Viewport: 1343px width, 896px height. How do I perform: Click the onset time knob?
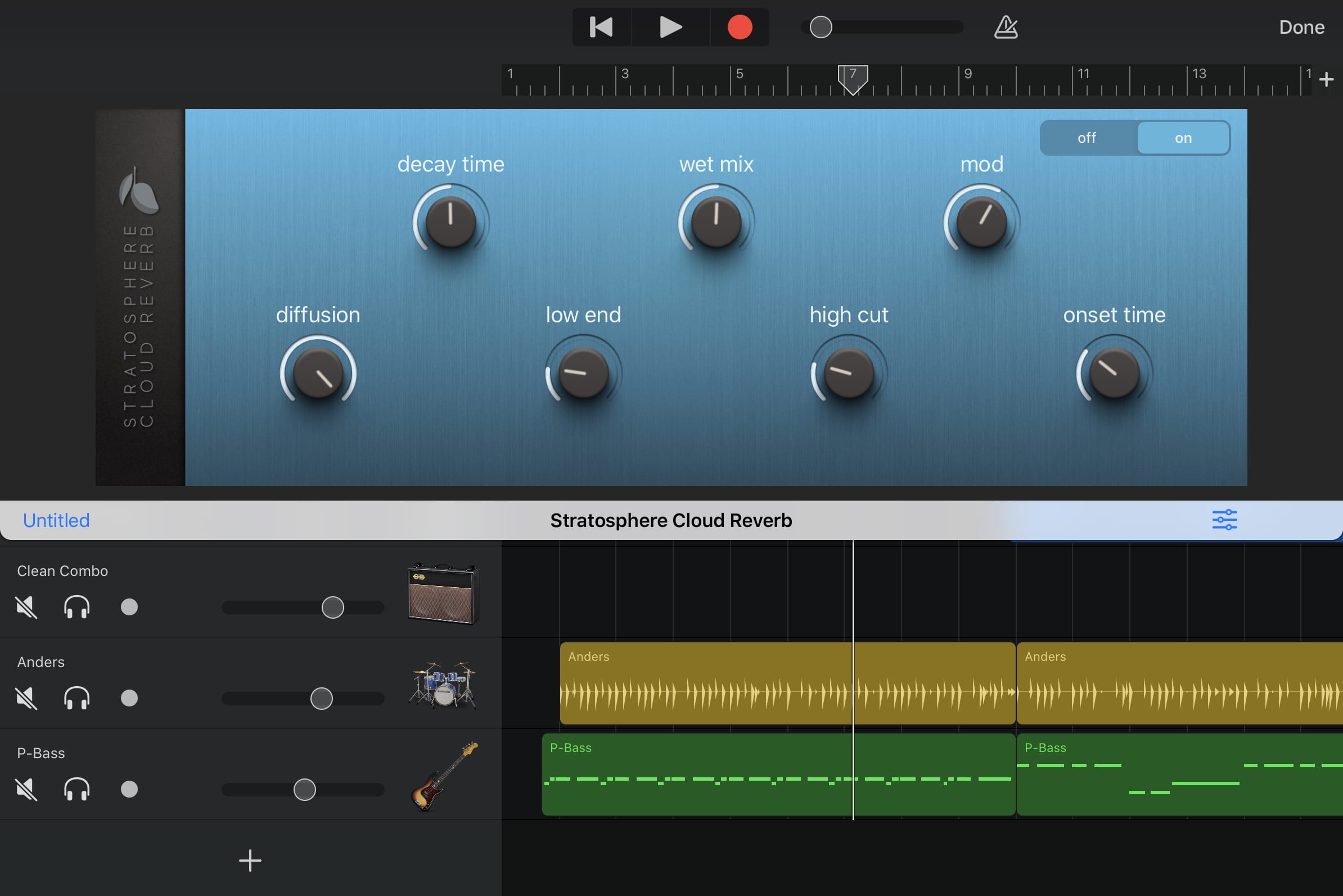(x=1115, y=372)
